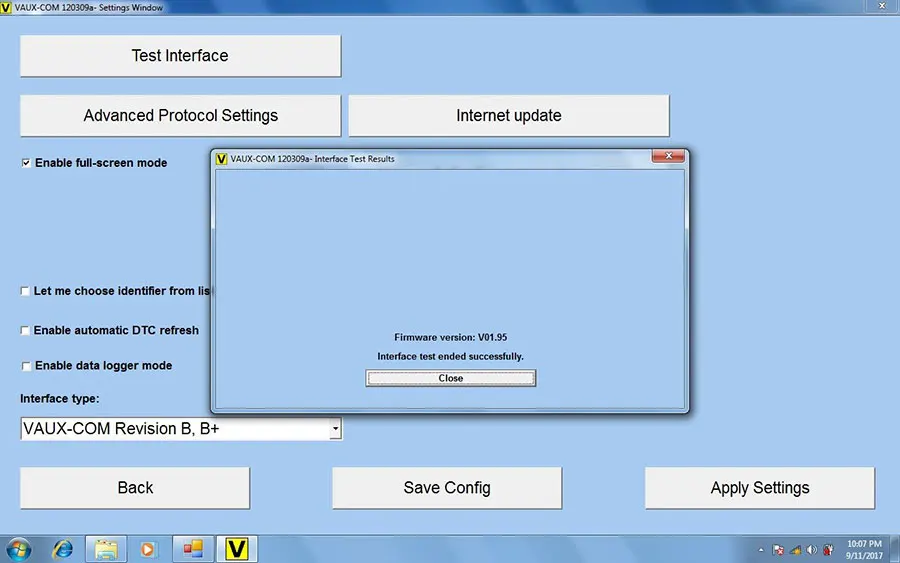Check Let me choose identifier from list
The height and width of the screenshot is (563, 900).
25,291
